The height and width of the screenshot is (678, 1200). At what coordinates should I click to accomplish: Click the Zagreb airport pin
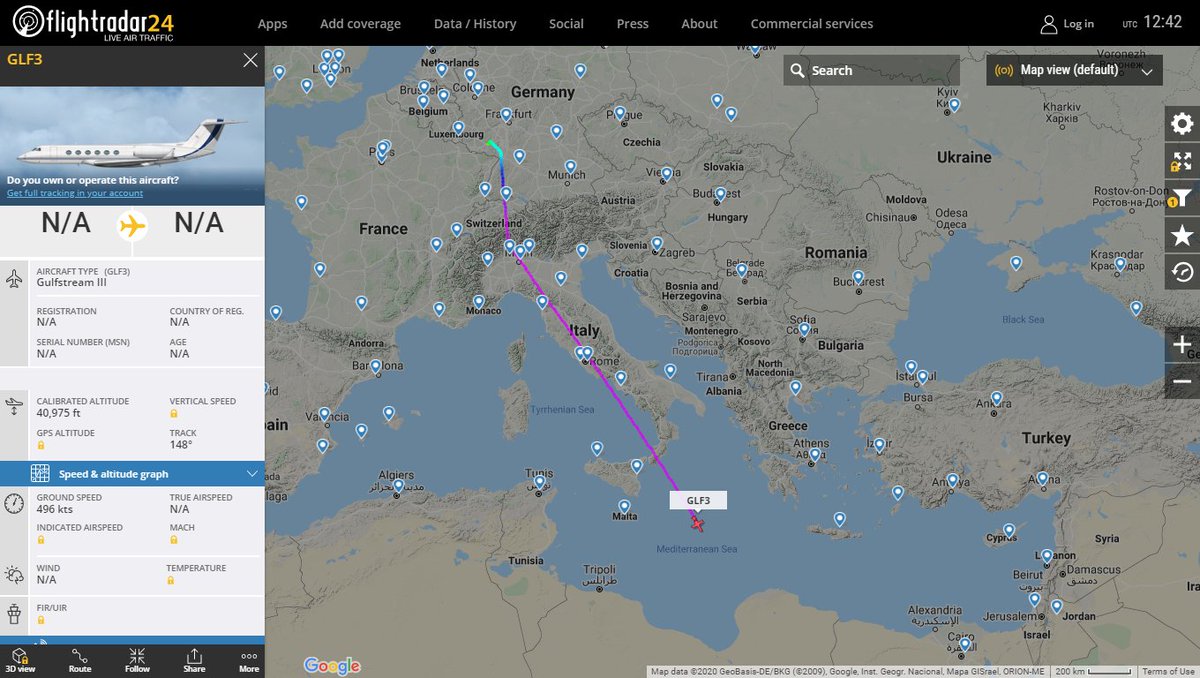tap(656, 243)
